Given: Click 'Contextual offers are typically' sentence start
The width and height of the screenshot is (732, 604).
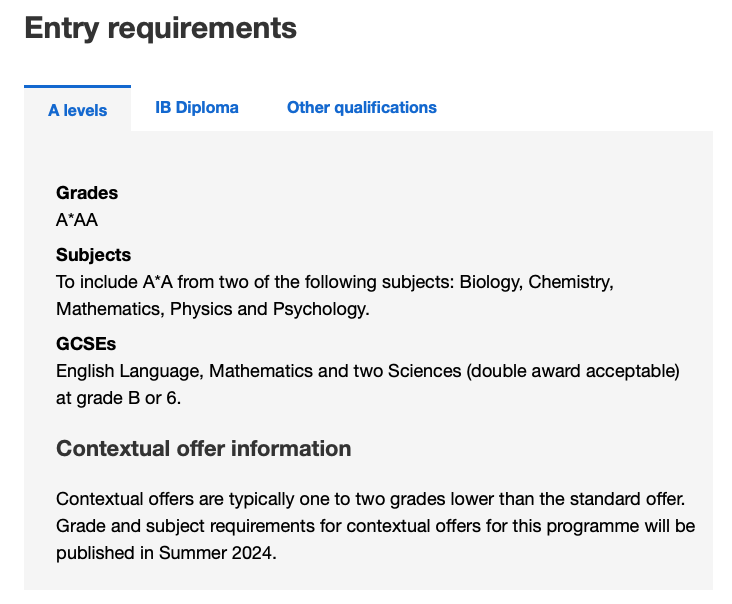Looking at the screenshot, I should pos(160,498).
